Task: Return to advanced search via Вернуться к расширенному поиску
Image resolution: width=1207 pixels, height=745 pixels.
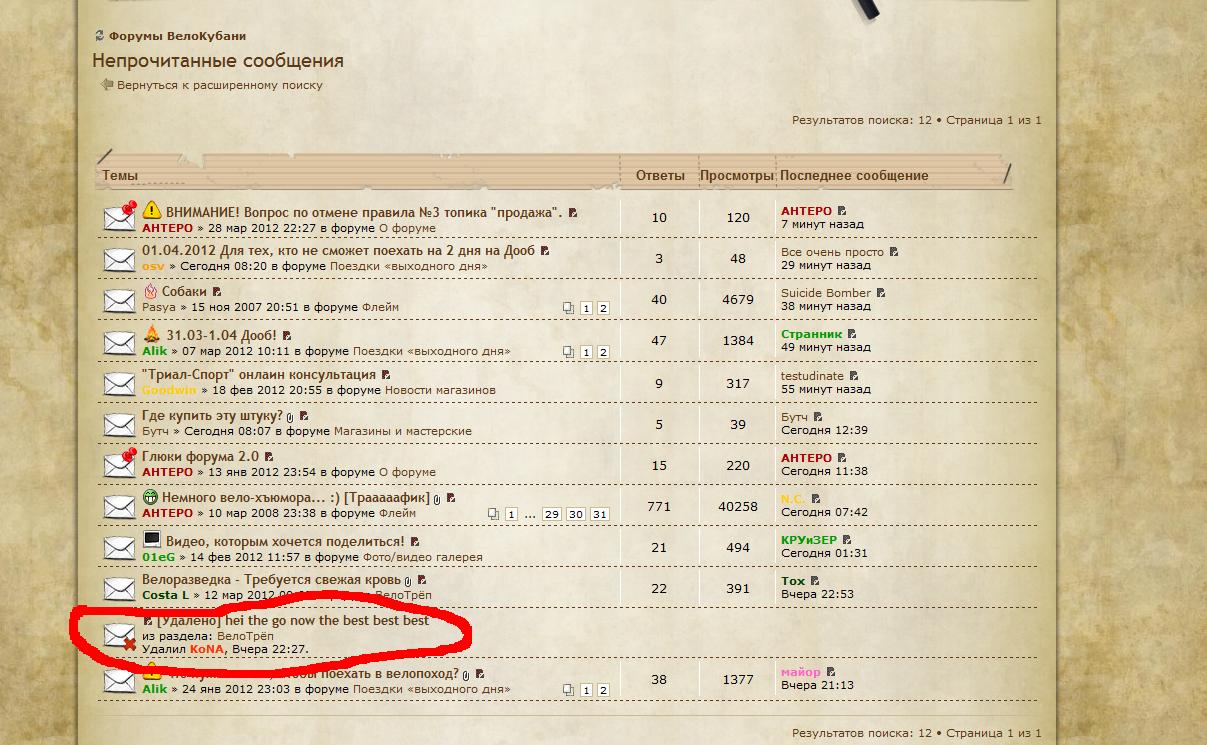Action: click(x=219, y=85)
